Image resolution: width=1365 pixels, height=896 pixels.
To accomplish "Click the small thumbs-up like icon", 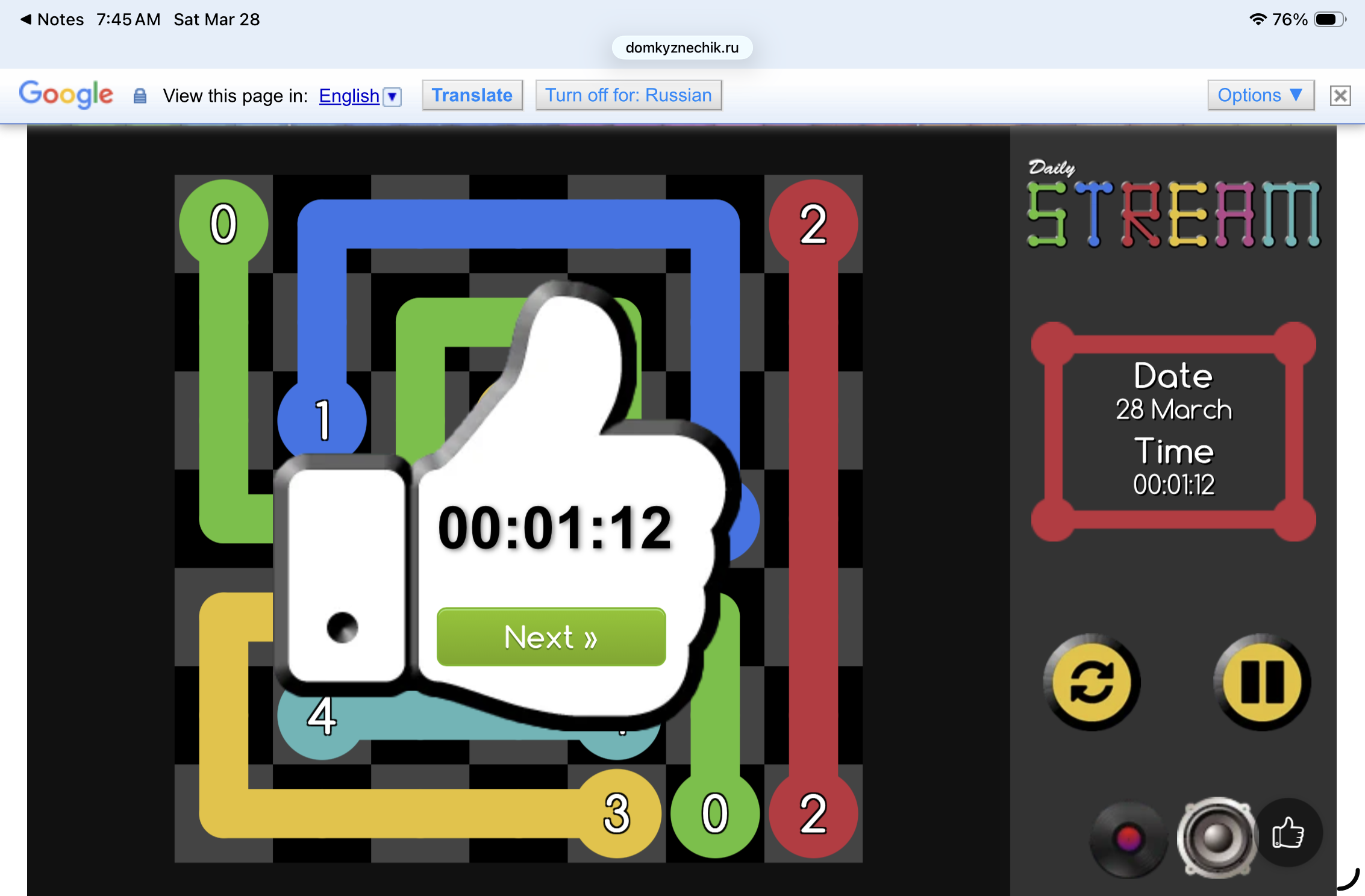I will point(1288,833).
